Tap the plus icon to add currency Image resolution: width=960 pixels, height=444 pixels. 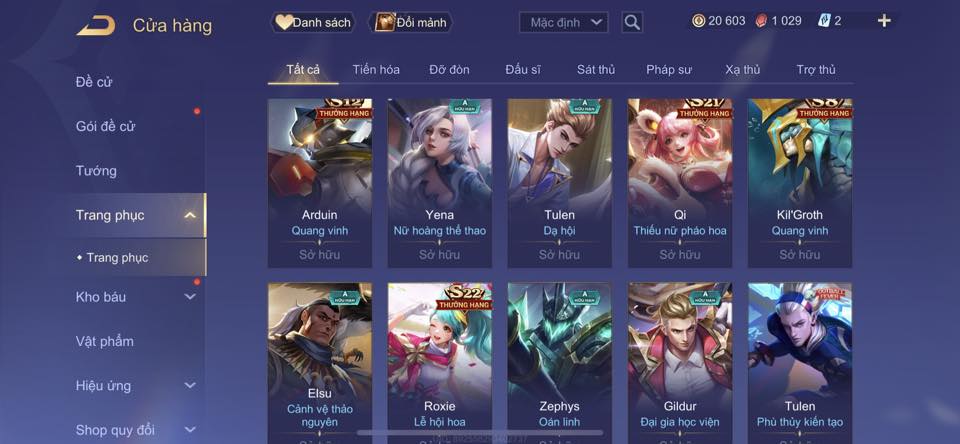883,21
